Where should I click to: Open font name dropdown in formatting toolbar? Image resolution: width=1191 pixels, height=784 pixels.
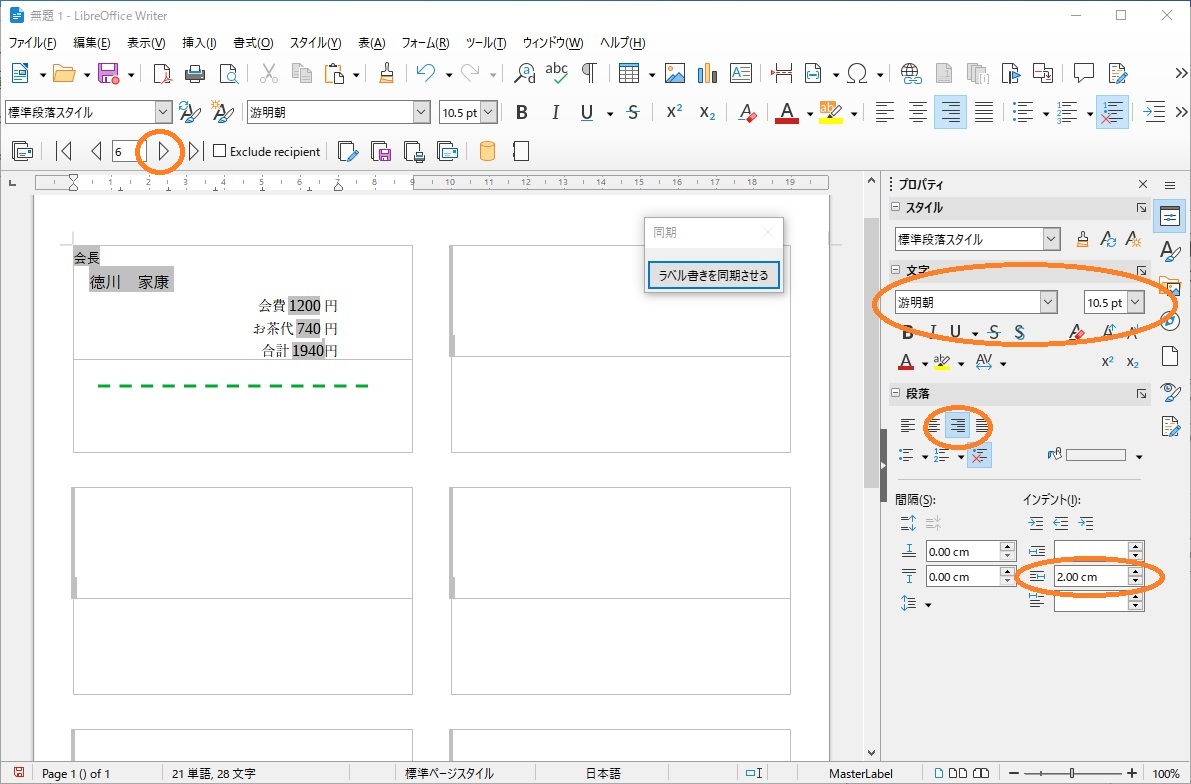(x=422, y=112)
